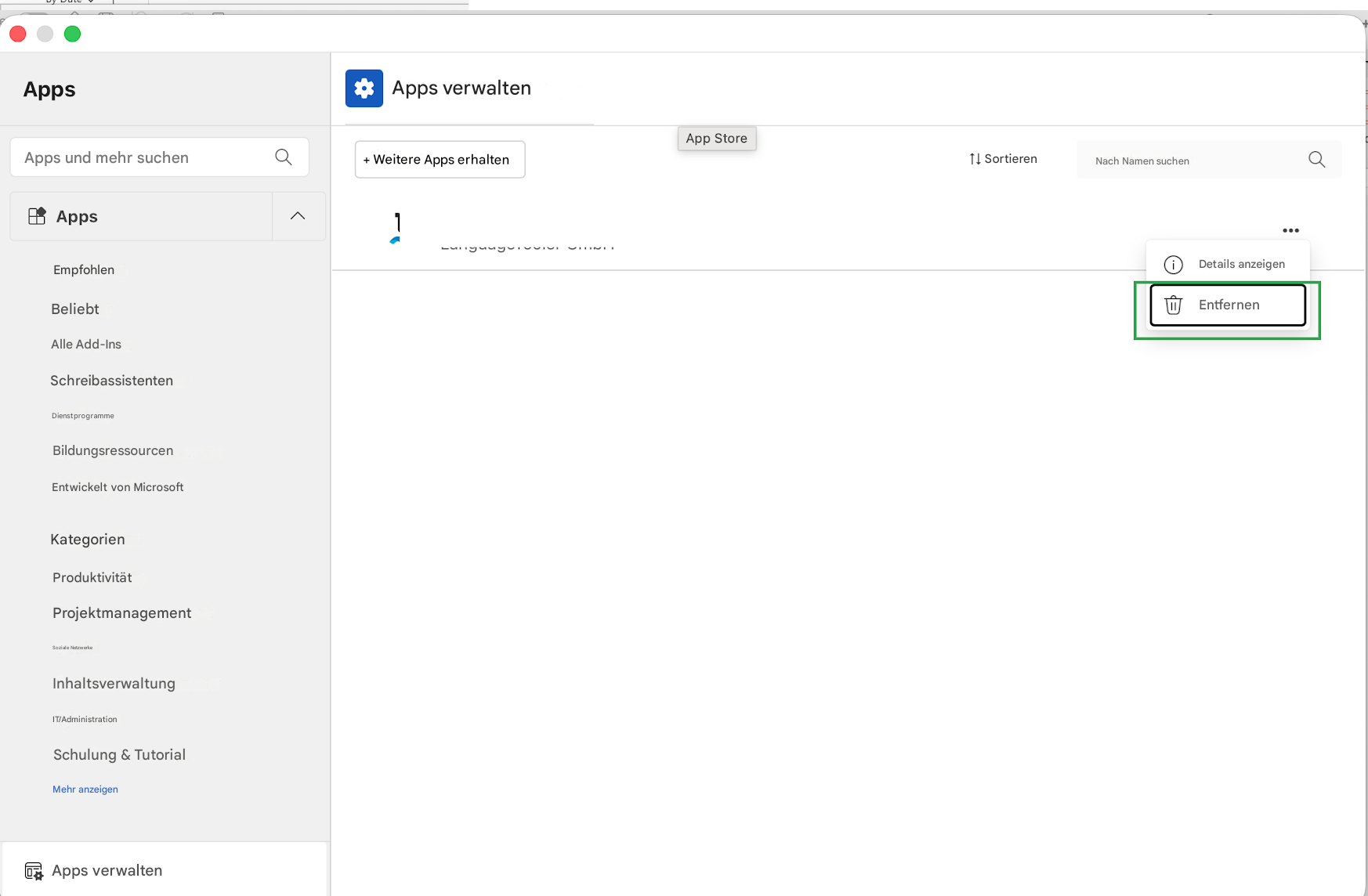Click the Sortieren button
The image size is (1368, 896).
(x=1003, y=159)
